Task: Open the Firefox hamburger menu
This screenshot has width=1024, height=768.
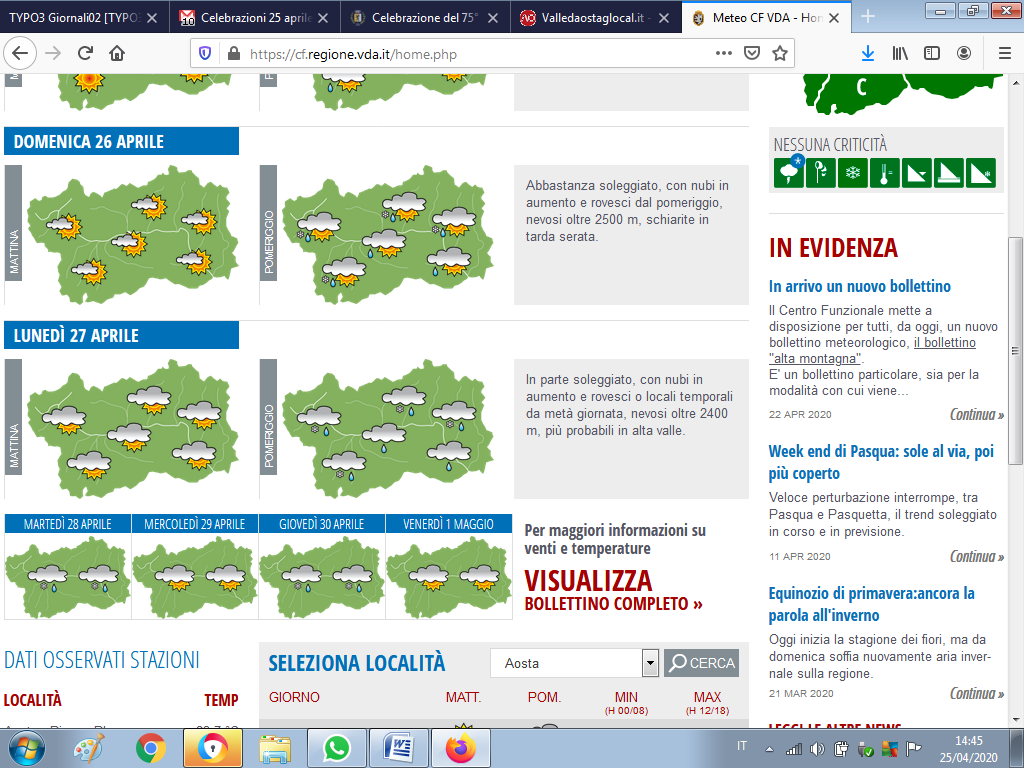Action: click(1004, 54)
